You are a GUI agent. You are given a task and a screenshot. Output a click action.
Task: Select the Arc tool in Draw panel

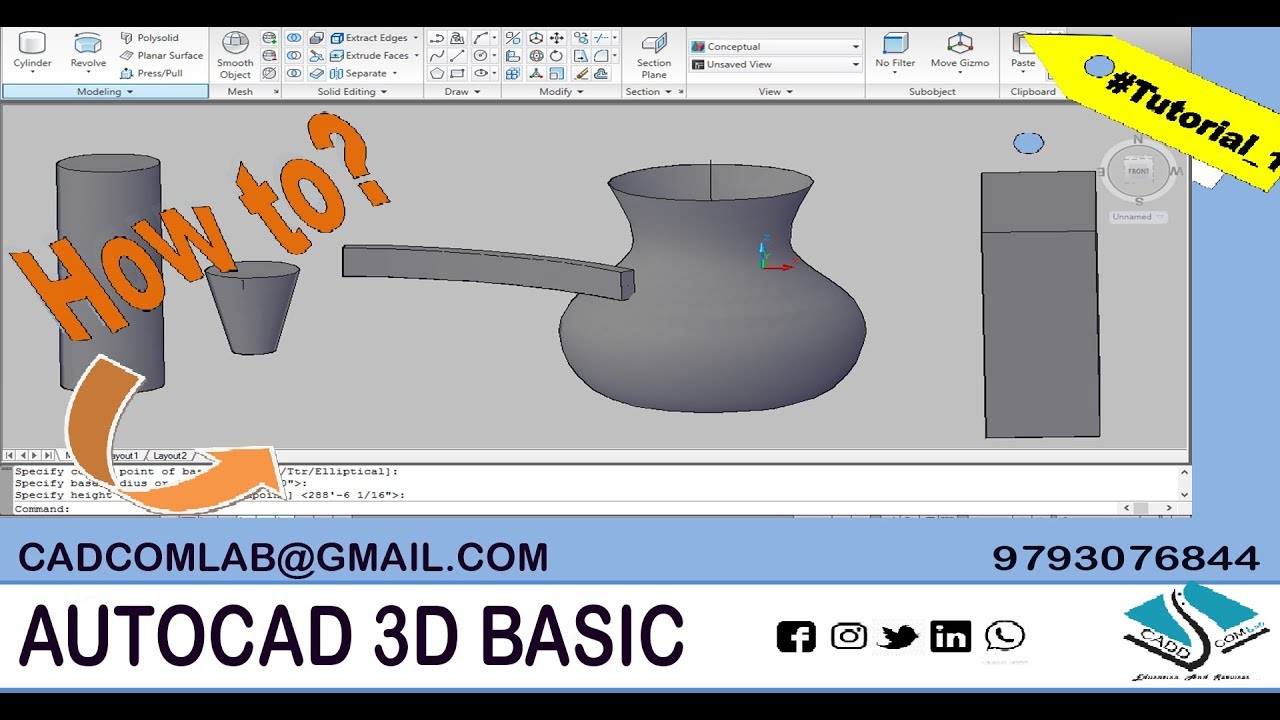coord(480,38)
